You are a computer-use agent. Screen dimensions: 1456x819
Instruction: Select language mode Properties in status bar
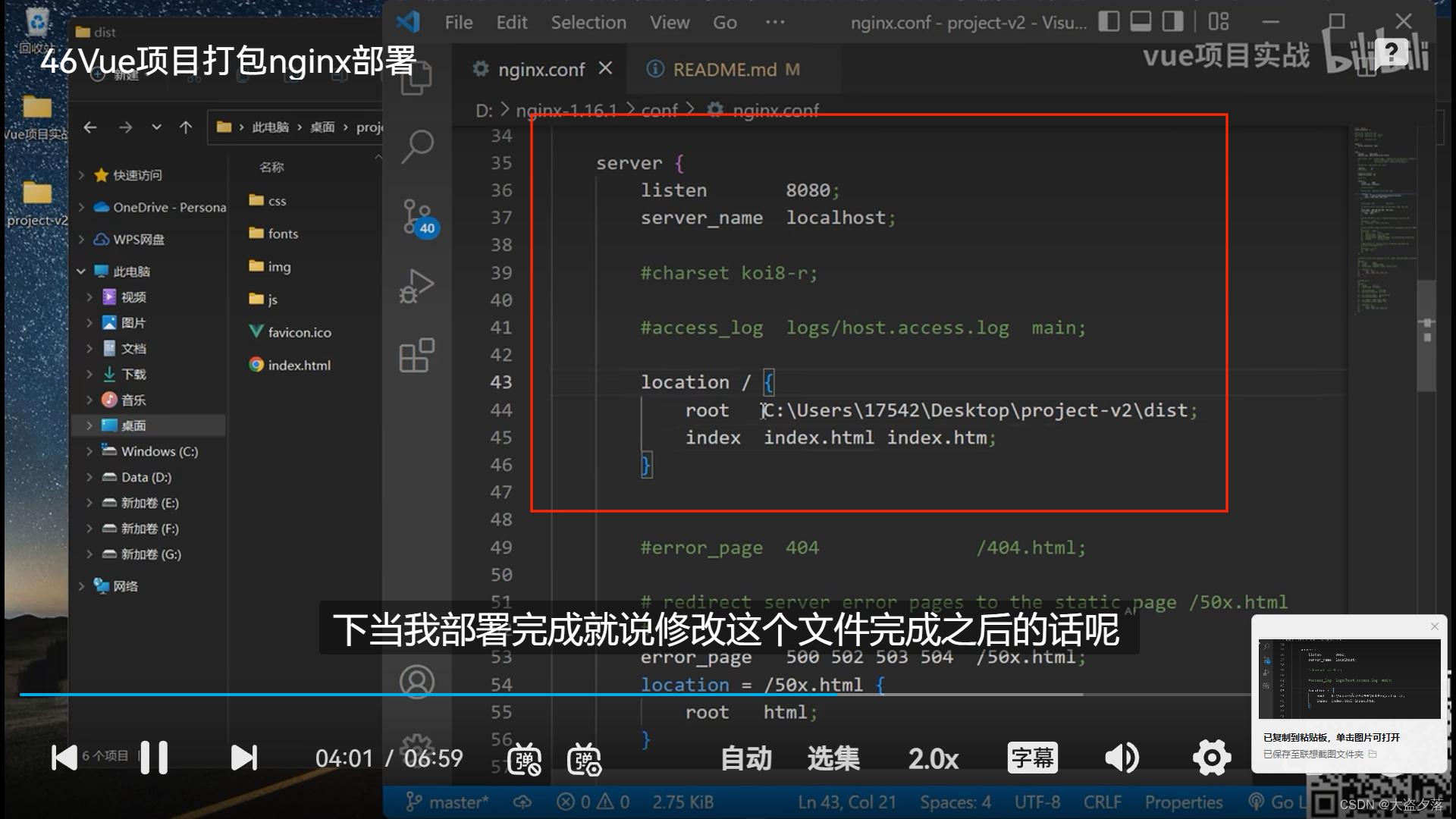(1184, 802)
